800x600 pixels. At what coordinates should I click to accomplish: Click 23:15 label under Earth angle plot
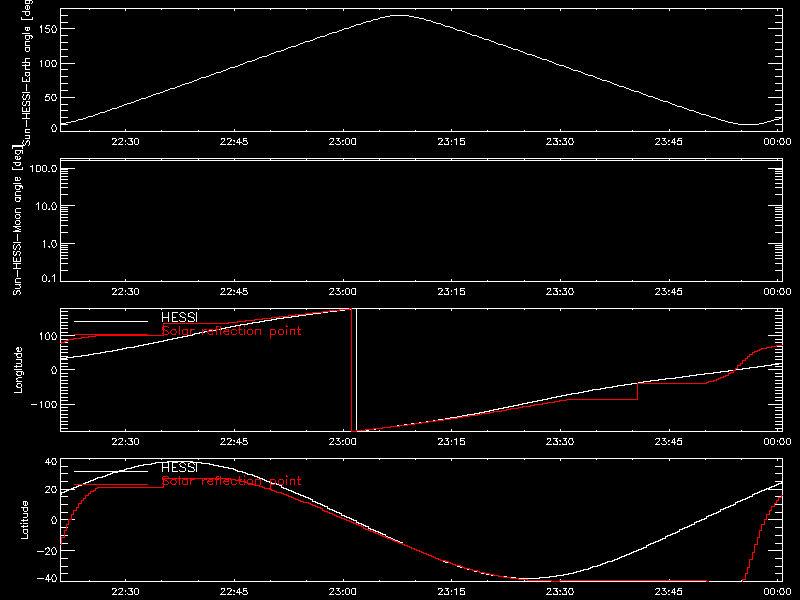click(x=451, y=141)
